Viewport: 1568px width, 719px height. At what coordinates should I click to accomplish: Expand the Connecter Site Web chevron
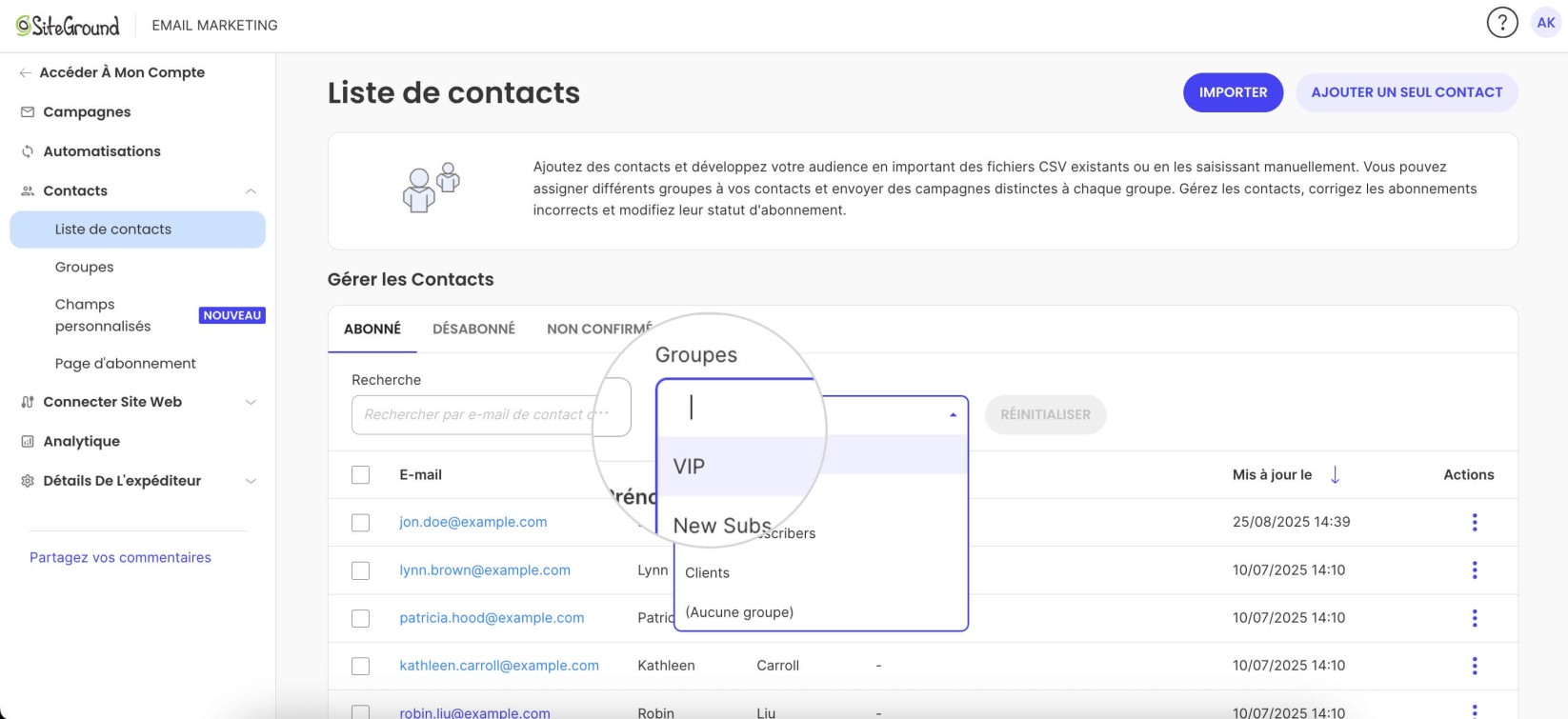pyautogui.click(x=251, y=402)
